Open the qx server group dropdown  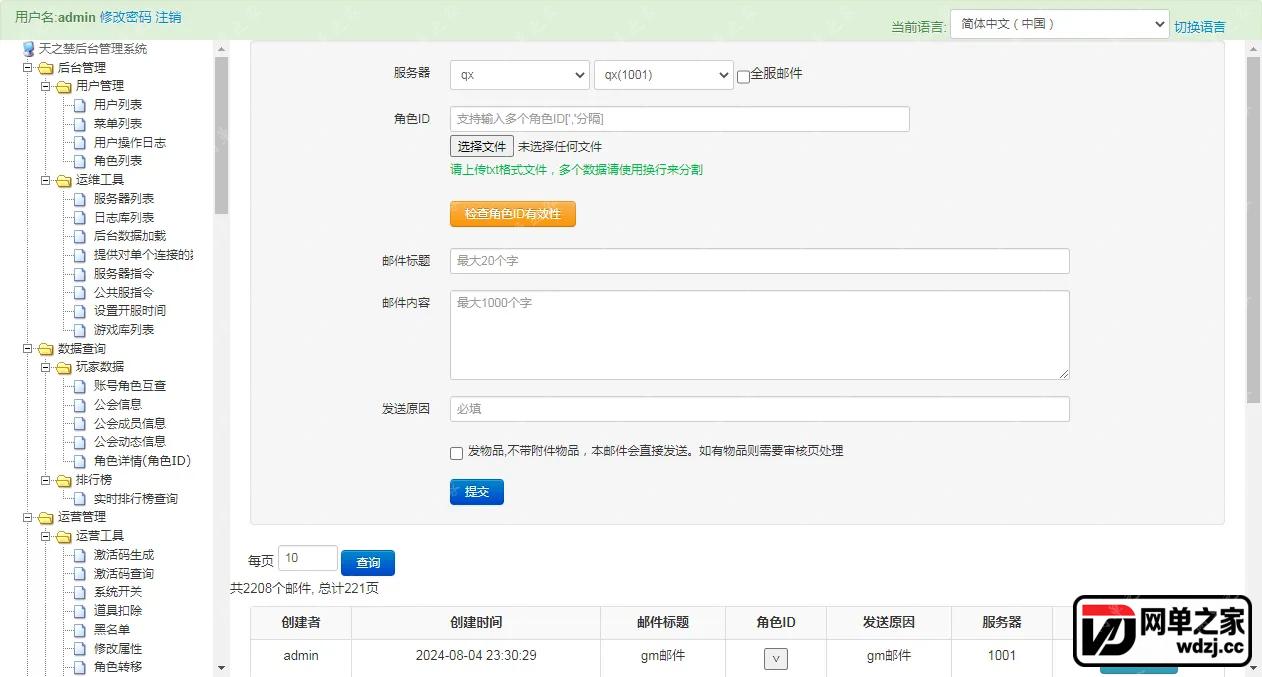pyautogui.click(x=520, y=75)
